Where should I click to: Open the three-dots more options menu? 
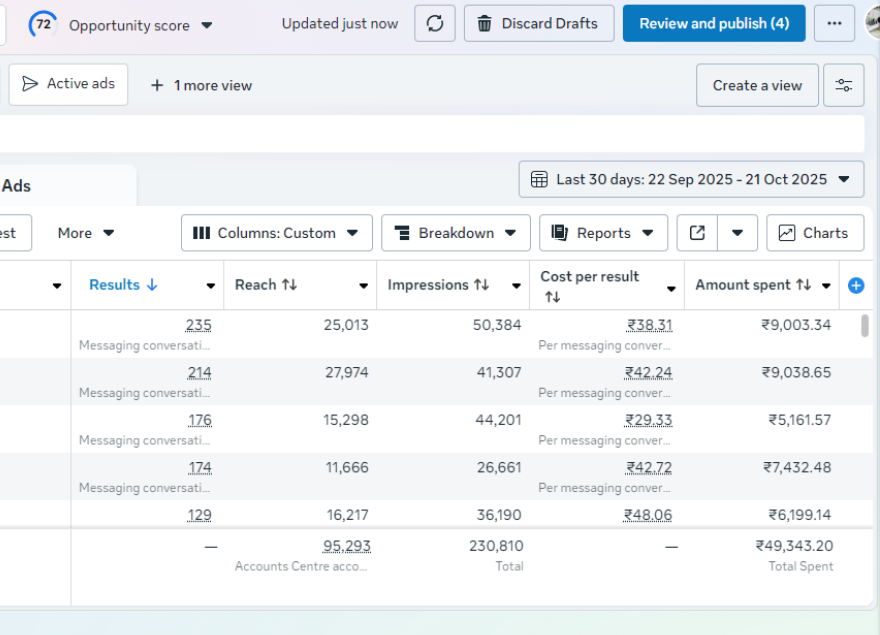click(x=834, y=23)
